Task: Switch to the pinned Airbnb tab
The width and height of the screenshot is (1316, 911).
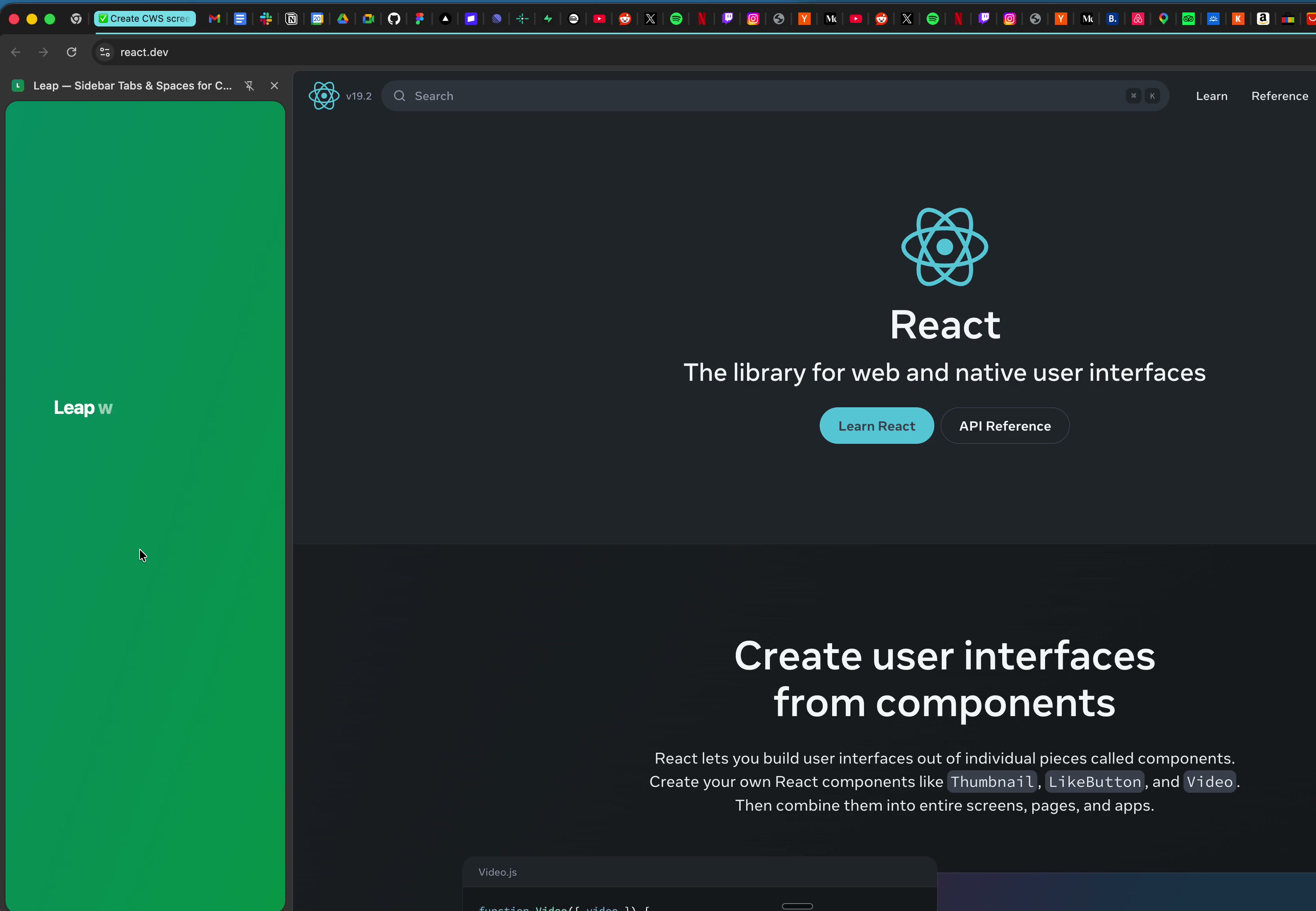Action: click(1138, 19)
